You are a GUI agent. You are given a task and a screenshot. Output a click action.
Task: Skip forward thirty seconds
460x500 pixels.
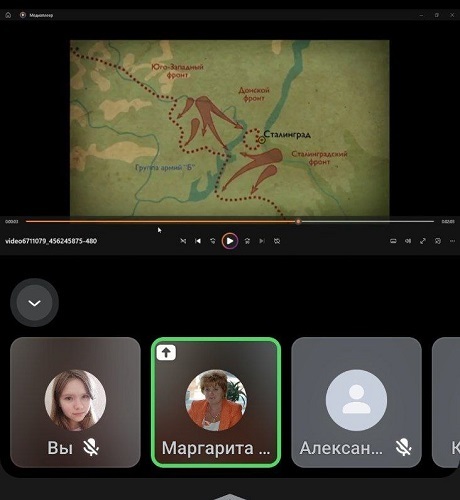[x=247, y=241]
